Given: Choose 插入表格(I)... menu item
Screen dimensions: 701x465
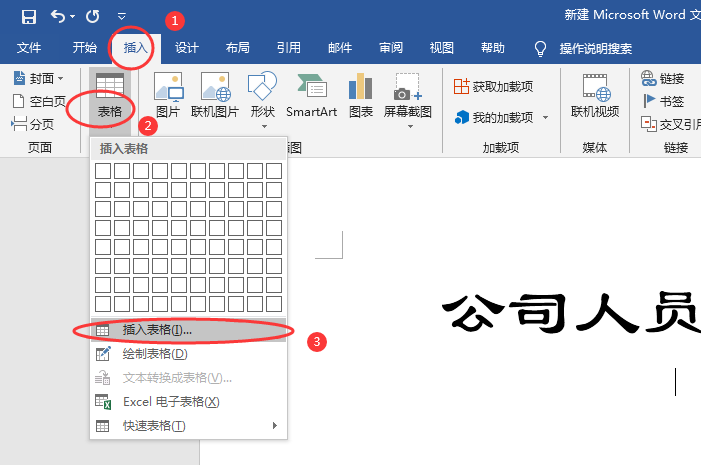Looking at the screenshot, I should pos(188,330).
